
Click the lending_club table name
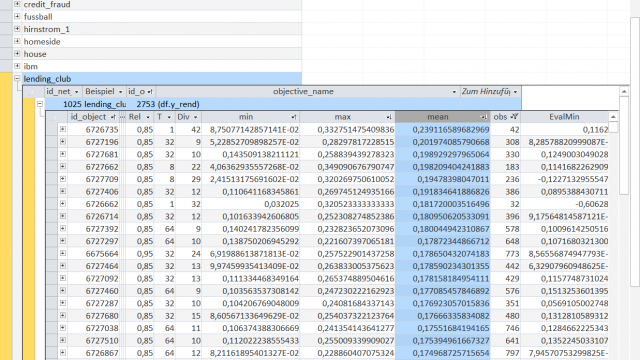pyautogui.click(x=47, y=79)
